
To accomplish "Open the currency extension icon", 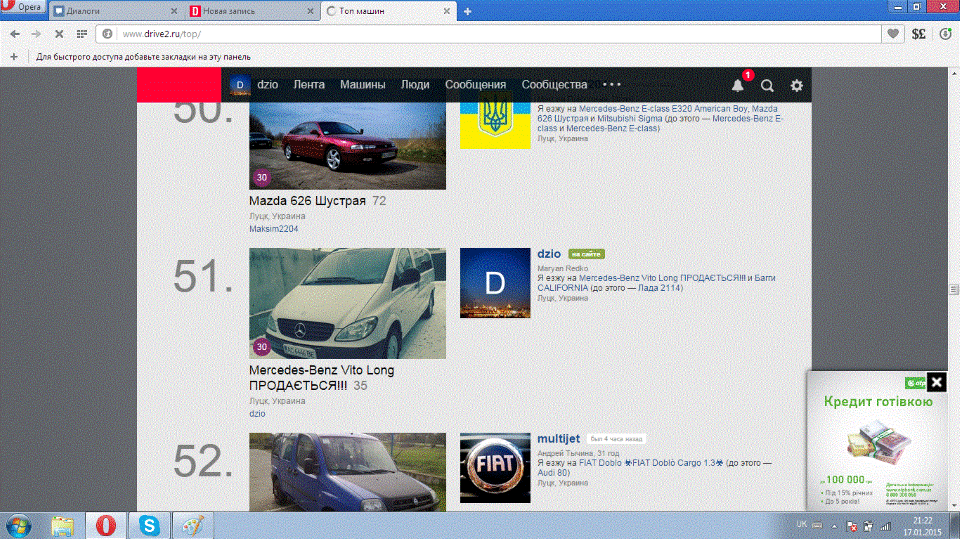I will click(919, 34).
